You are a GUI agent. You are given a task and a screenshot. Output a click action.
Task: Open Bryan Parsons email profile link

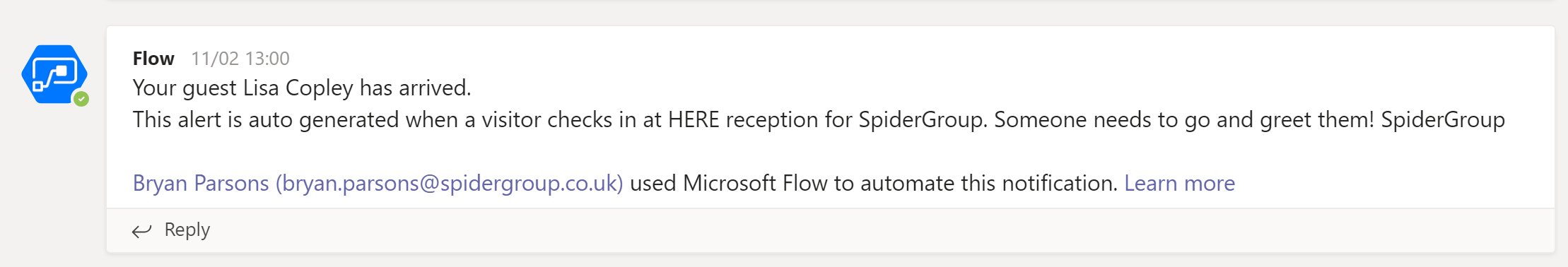(378, 183)
